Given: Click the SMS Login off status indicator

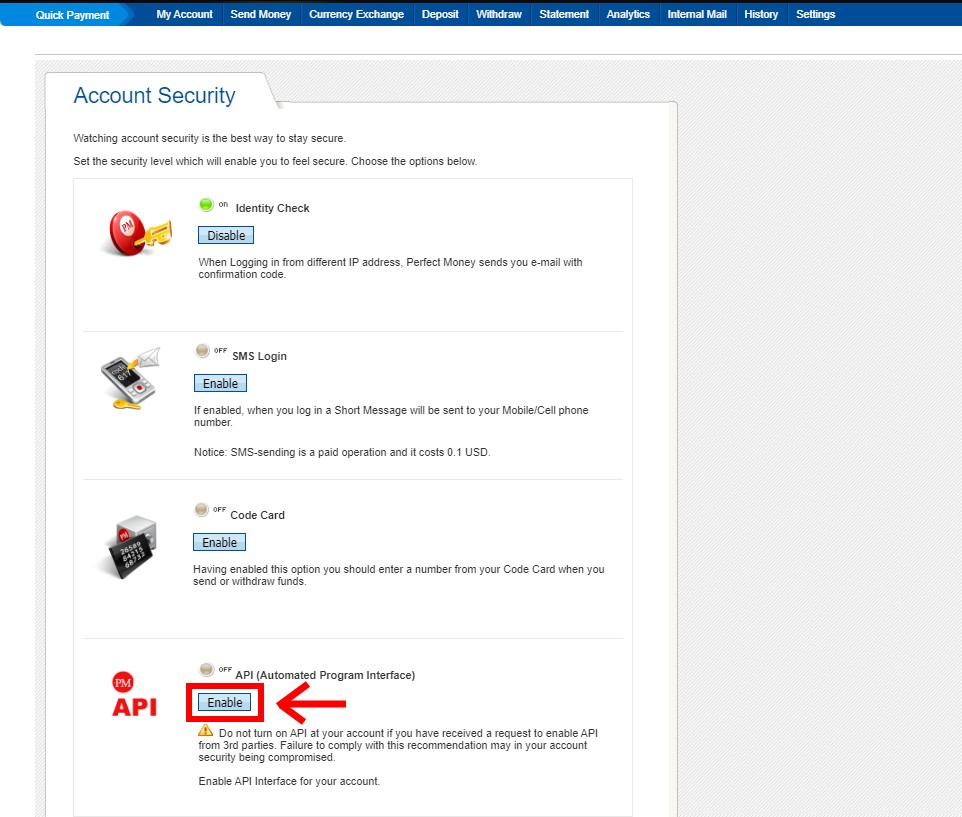Looking at the screenshot, I should point(202,351).
